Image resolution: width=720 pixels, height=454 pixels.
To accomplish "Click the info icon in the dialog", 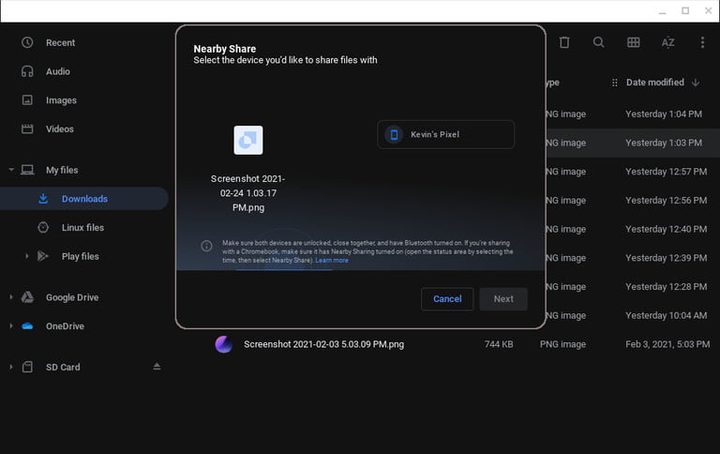I will (206, 246).
